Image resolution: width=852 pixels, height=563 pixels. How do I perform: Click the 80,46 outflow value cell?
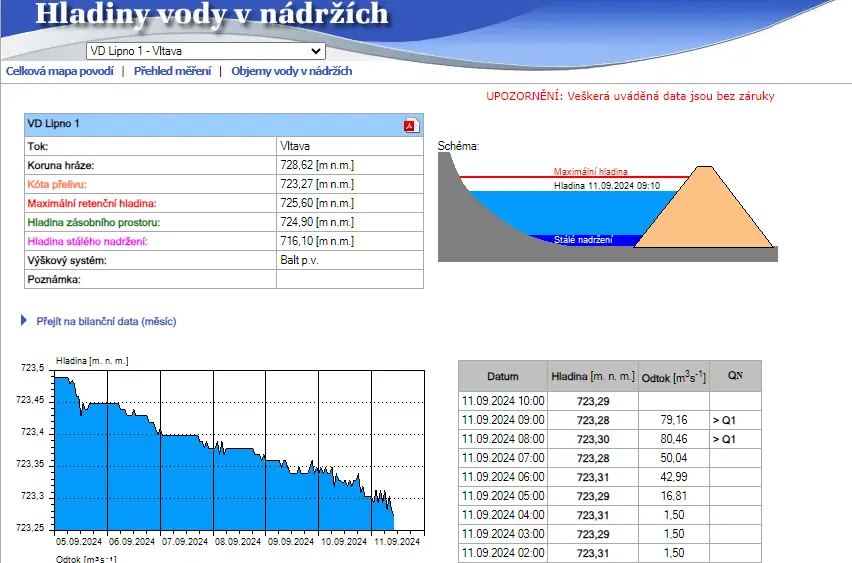(674, 439)
